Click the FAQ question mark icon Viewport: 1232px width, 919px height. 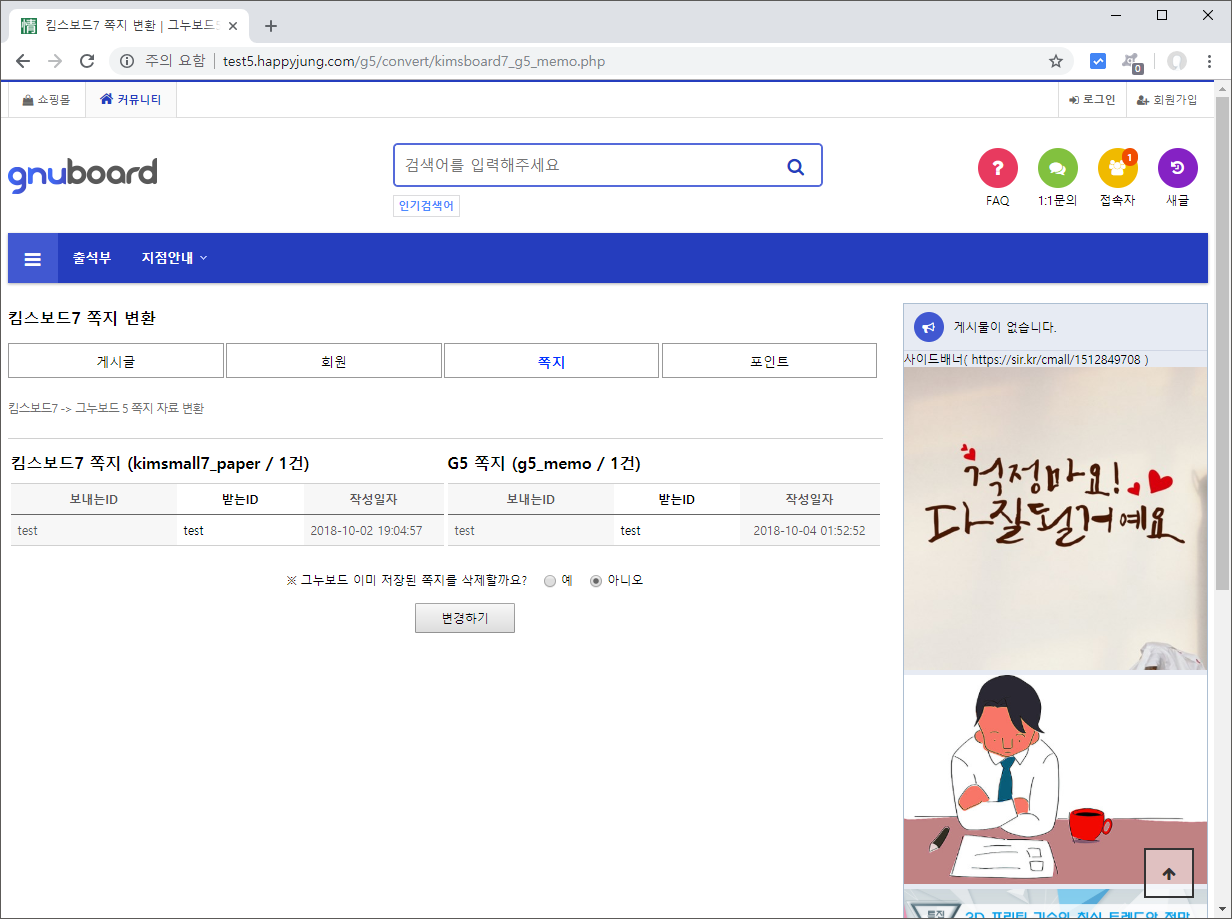click(x=997, y=168)
